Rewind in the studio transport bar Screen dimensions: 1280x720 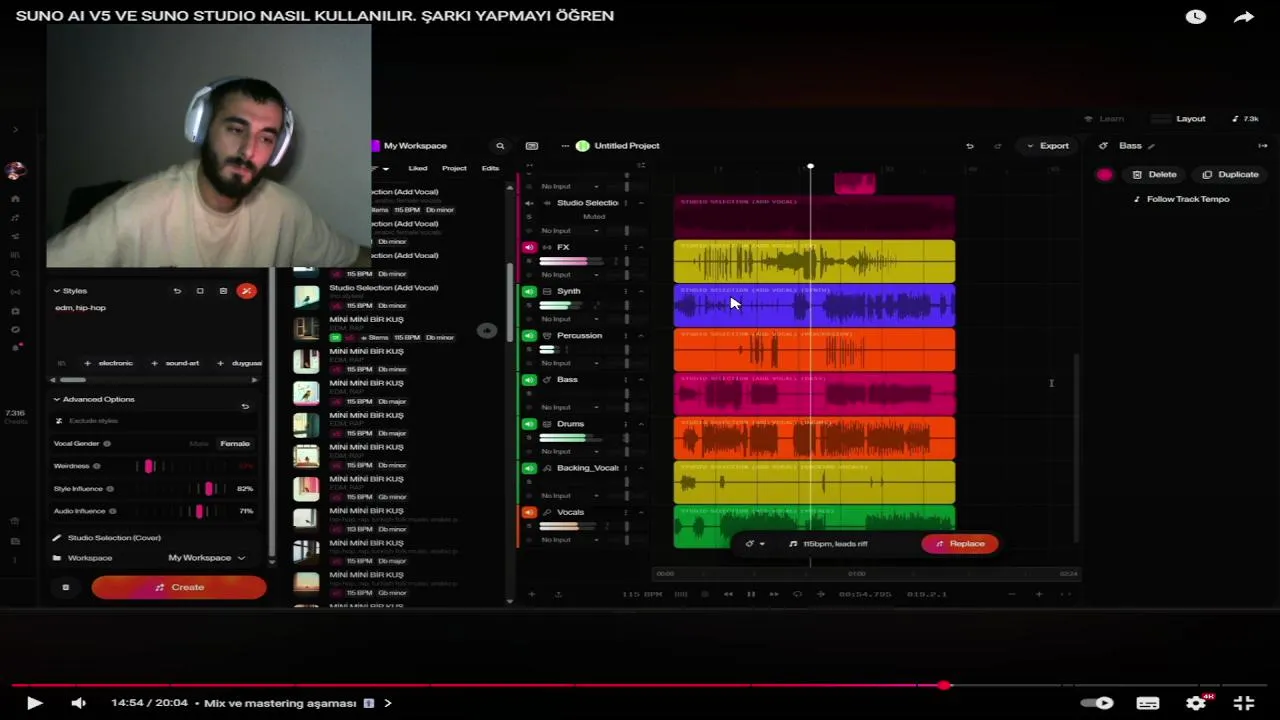[x=728, y=594]
